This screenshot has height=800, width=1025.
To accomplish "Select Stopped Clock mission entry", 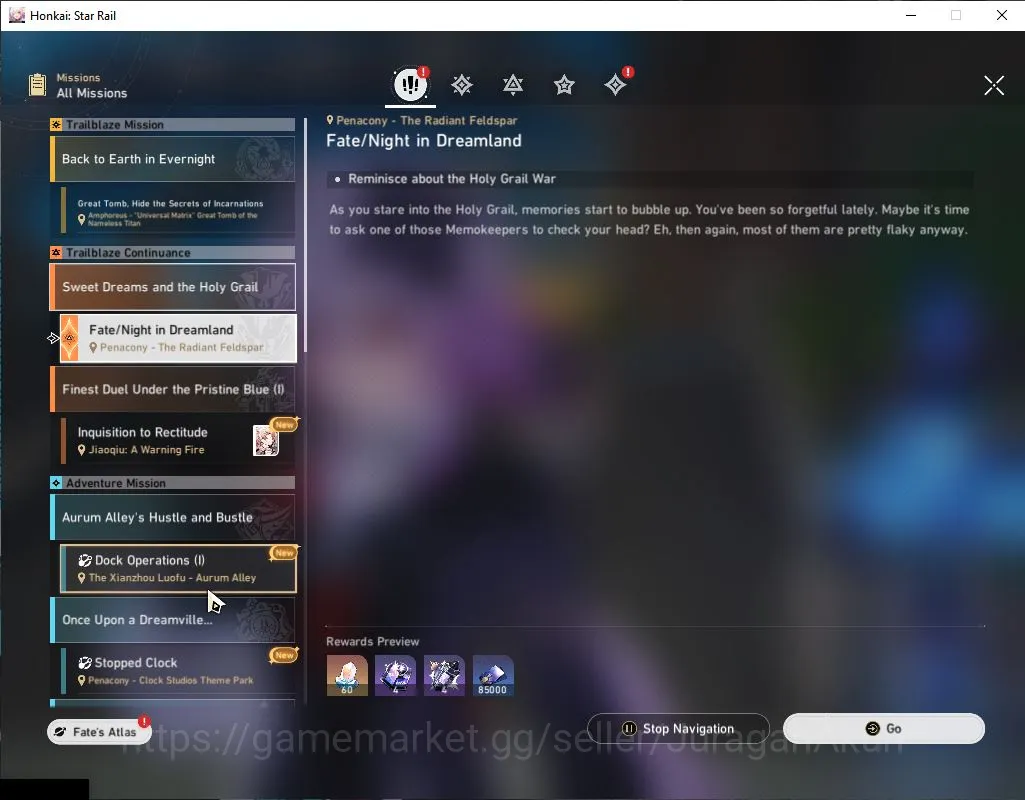I will (x=178, y=671).
